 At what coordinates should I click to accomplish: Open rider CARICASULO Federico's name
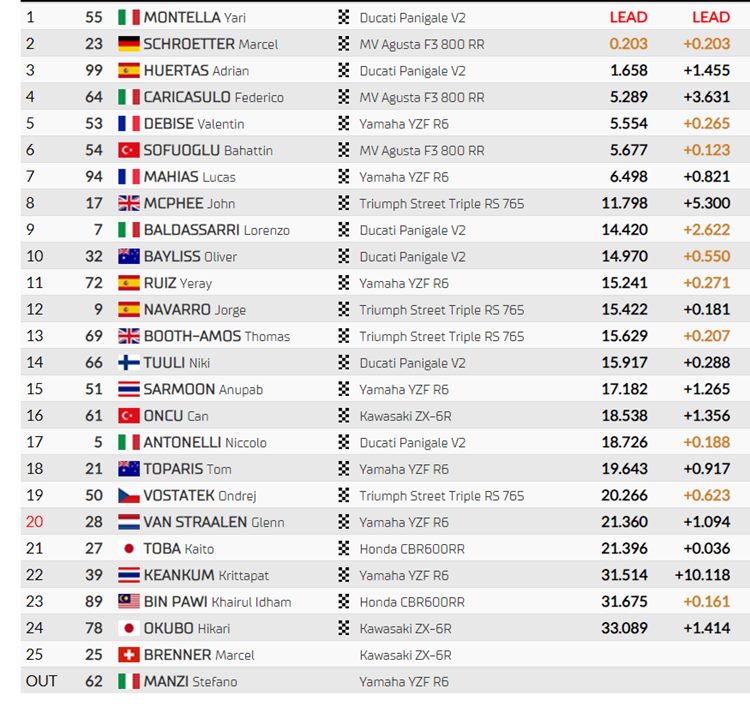(x=214, y=97)
